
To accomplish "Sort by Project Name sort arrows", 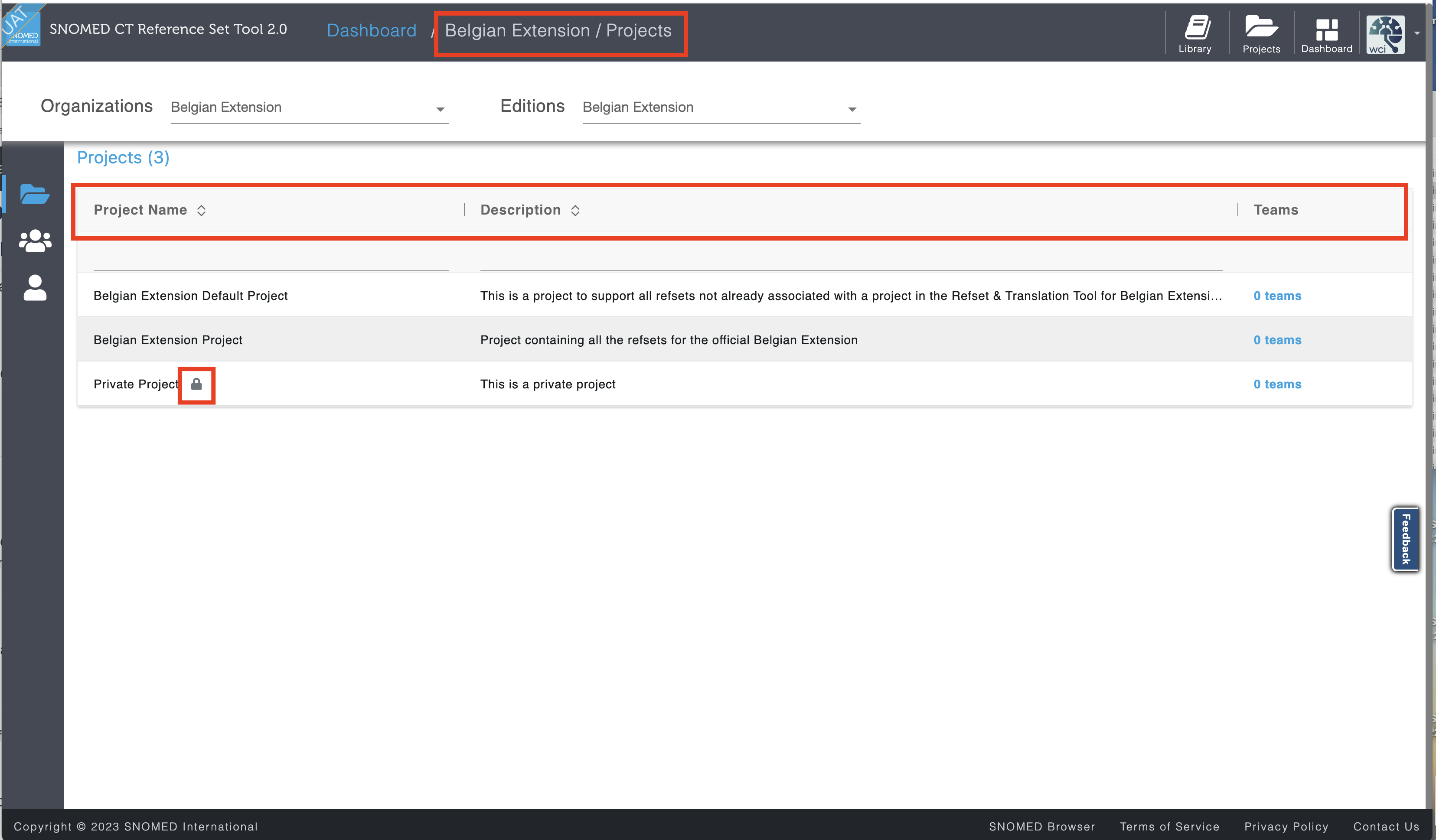I will pos(201,210).
